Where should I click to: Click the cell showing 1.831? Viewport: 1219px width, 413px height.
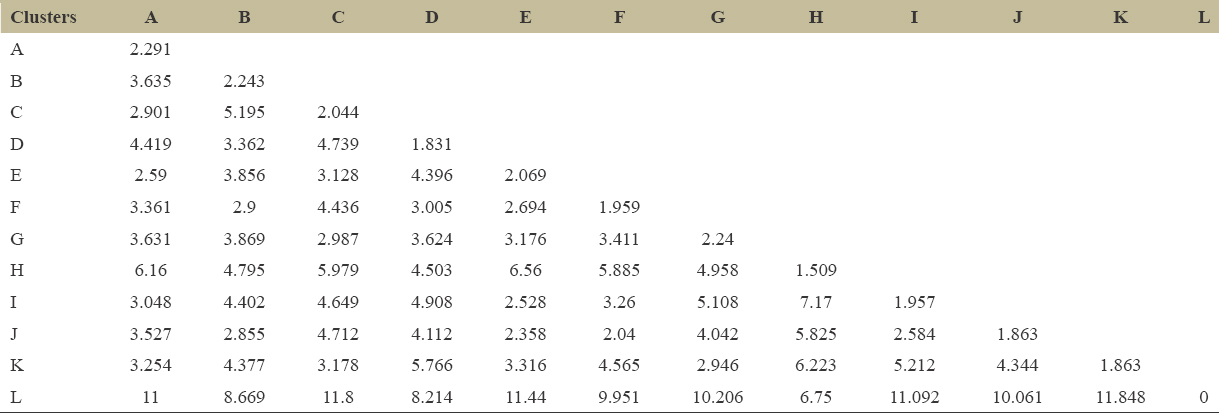coord(432,145)
